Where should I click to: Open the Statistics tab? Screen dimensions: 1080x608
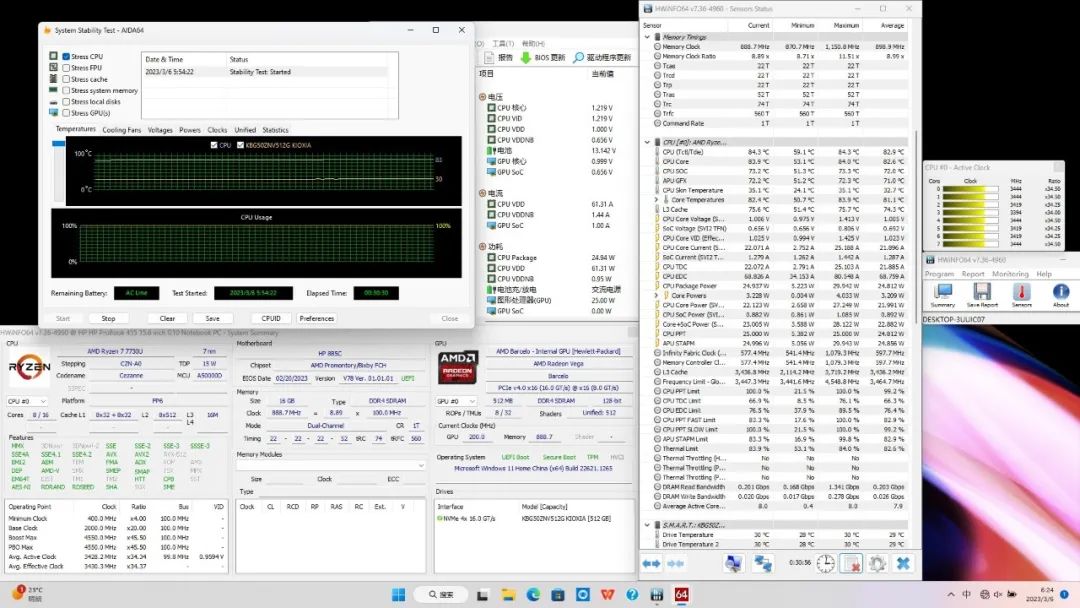[x=275, y=130]
